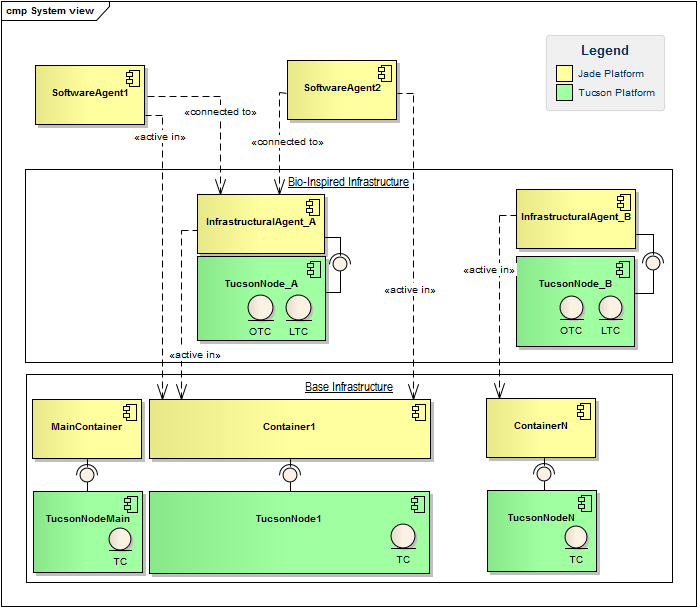Select the Container1 label
This screenshot has width=697, height=607.
click(289, 427)
